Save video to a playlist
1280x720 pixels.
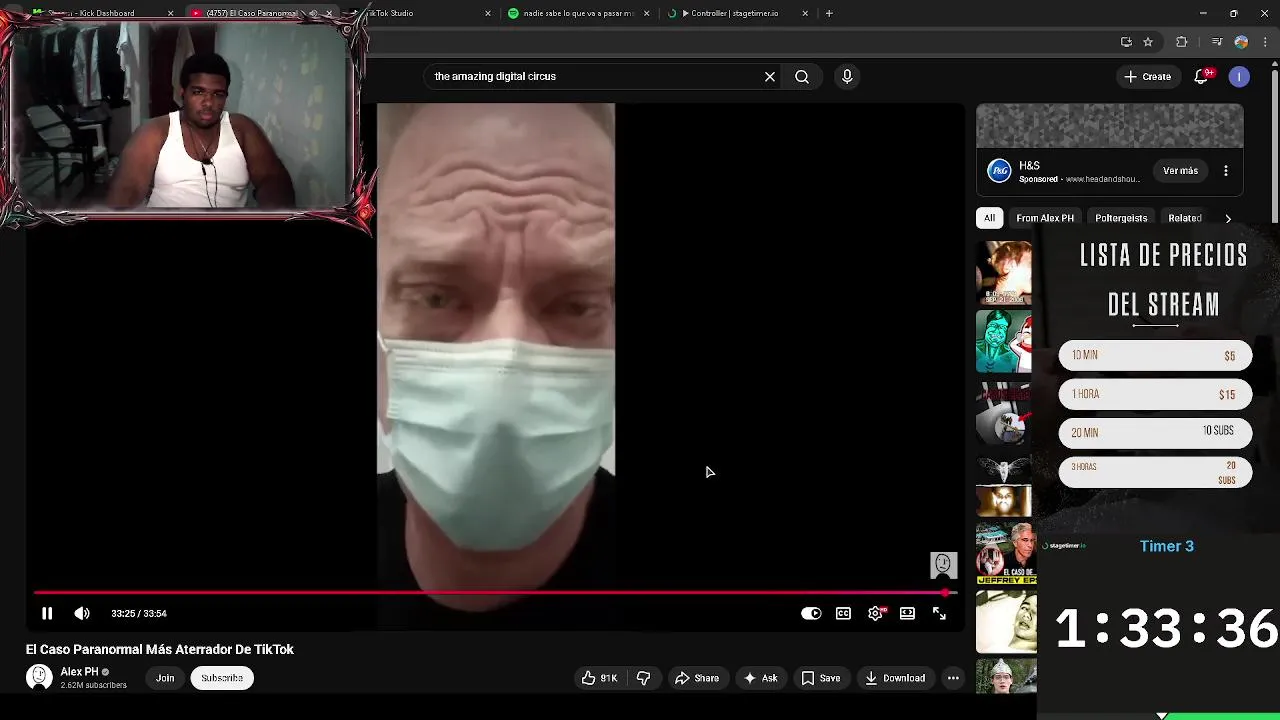pyautogui.click(x=820, y=678)
